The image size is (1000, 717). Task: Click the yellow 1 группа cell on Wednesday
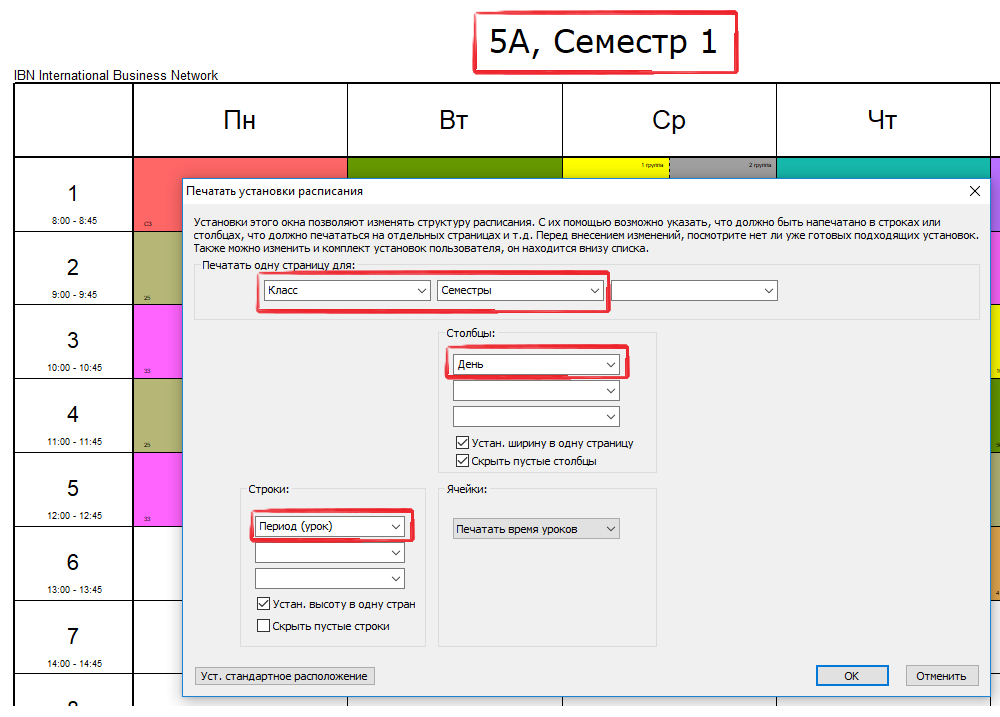tap(615, 166)
